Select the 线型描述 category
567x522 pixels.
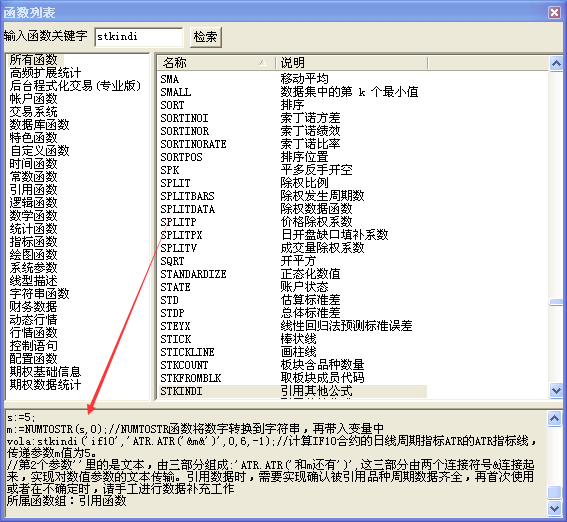point(34,281)
